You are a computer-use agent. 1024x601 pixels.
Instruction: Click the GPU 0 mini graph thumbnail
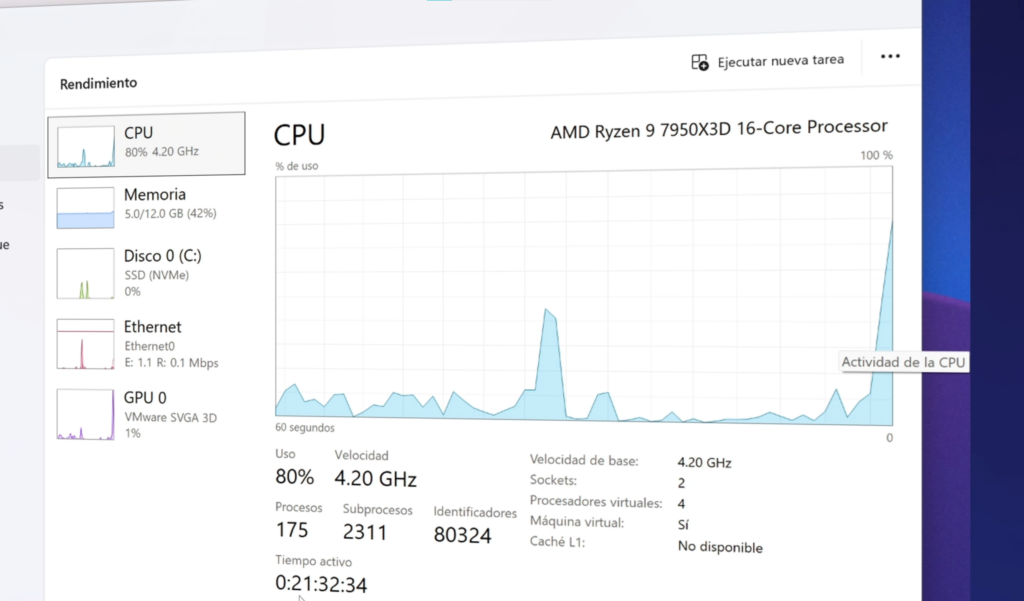click(86, 414)
